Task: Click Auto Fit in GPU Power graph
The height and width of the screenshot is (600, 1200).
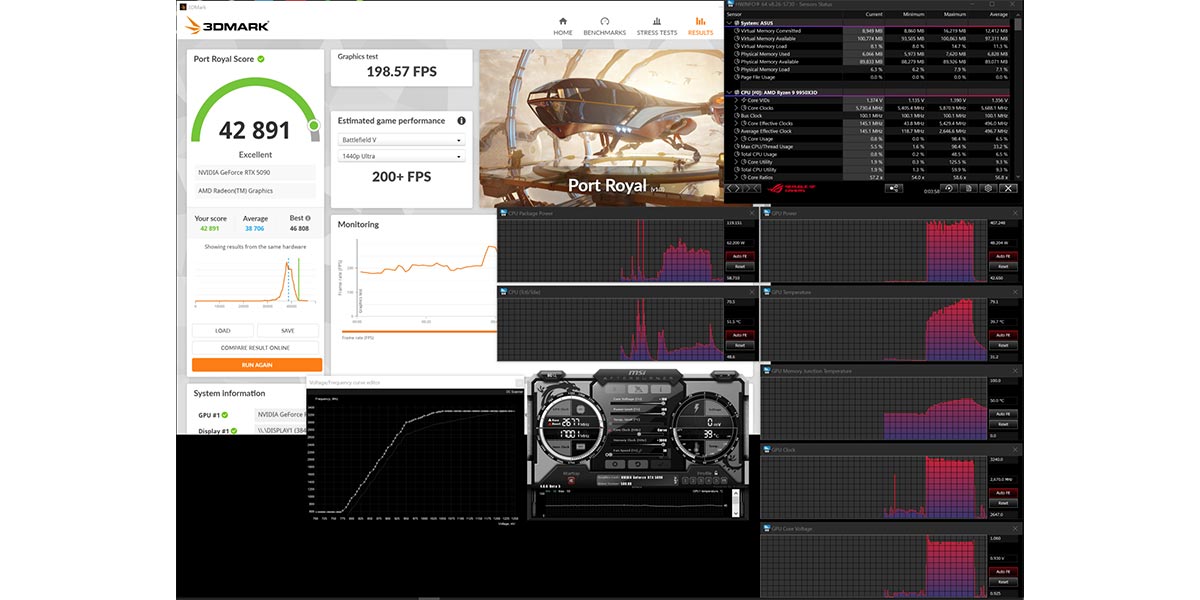Action: click(1004, 256)
